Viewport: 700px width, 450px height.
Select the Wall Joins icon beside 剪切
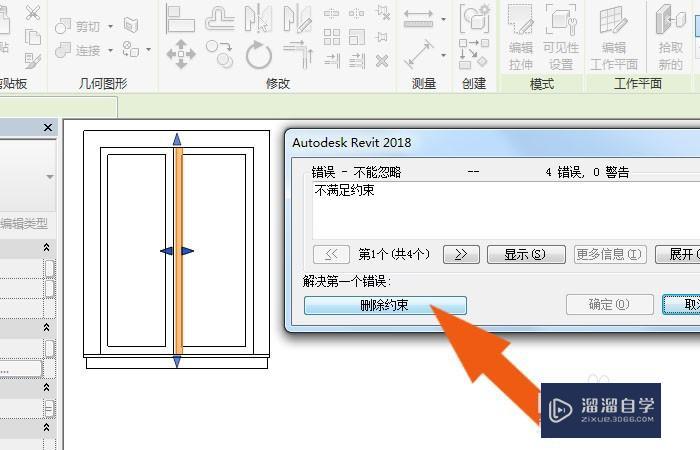click(x=131, y=25)
